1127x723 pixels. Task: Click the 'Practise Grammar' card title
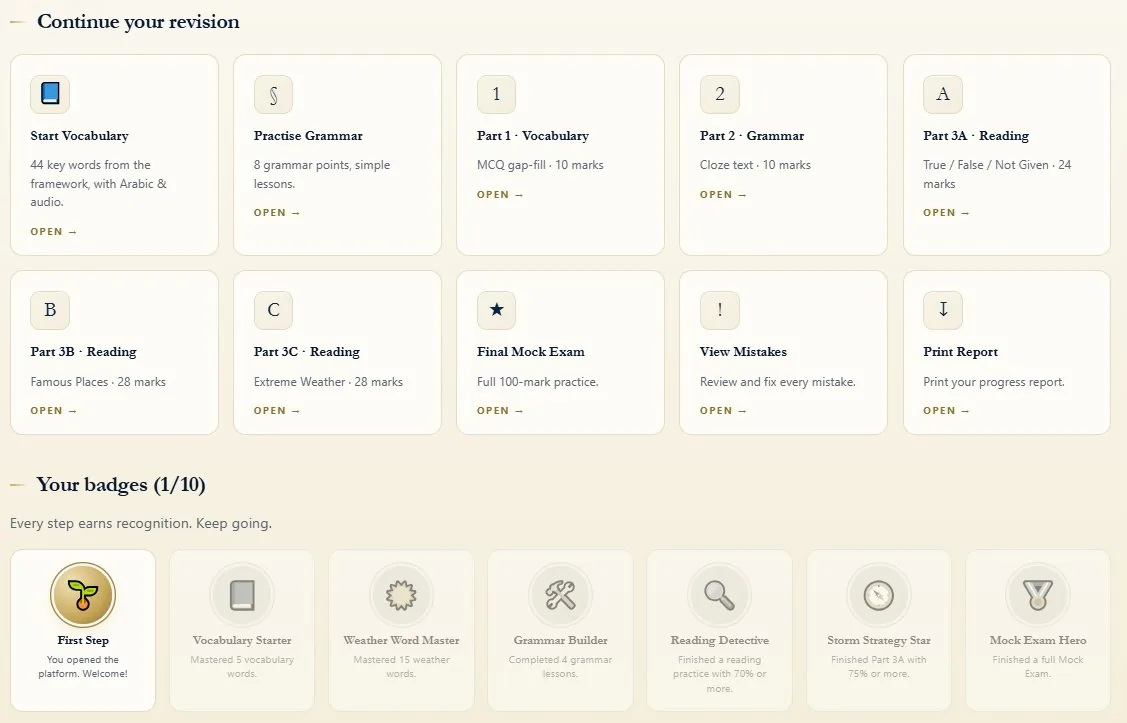(x=308, y=136)
